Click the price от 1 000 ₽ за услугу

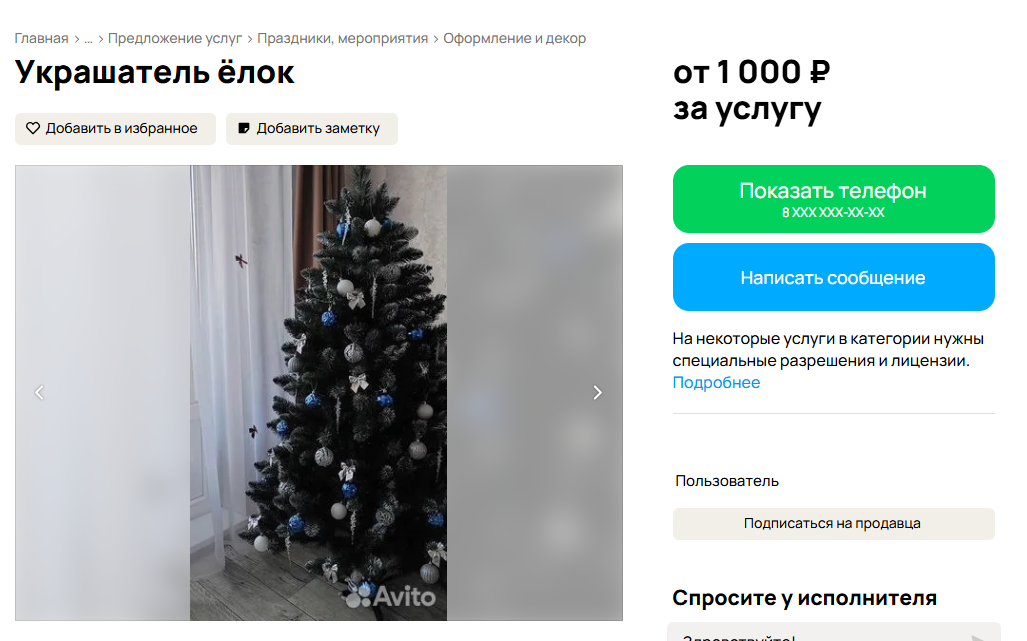(751, 90)
